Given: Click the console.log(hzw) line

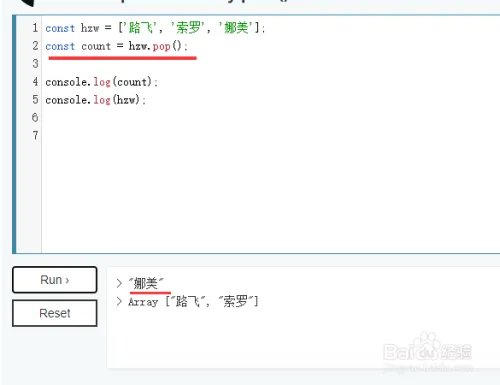Looking at the screenshot, I should (x=95, y=100).
